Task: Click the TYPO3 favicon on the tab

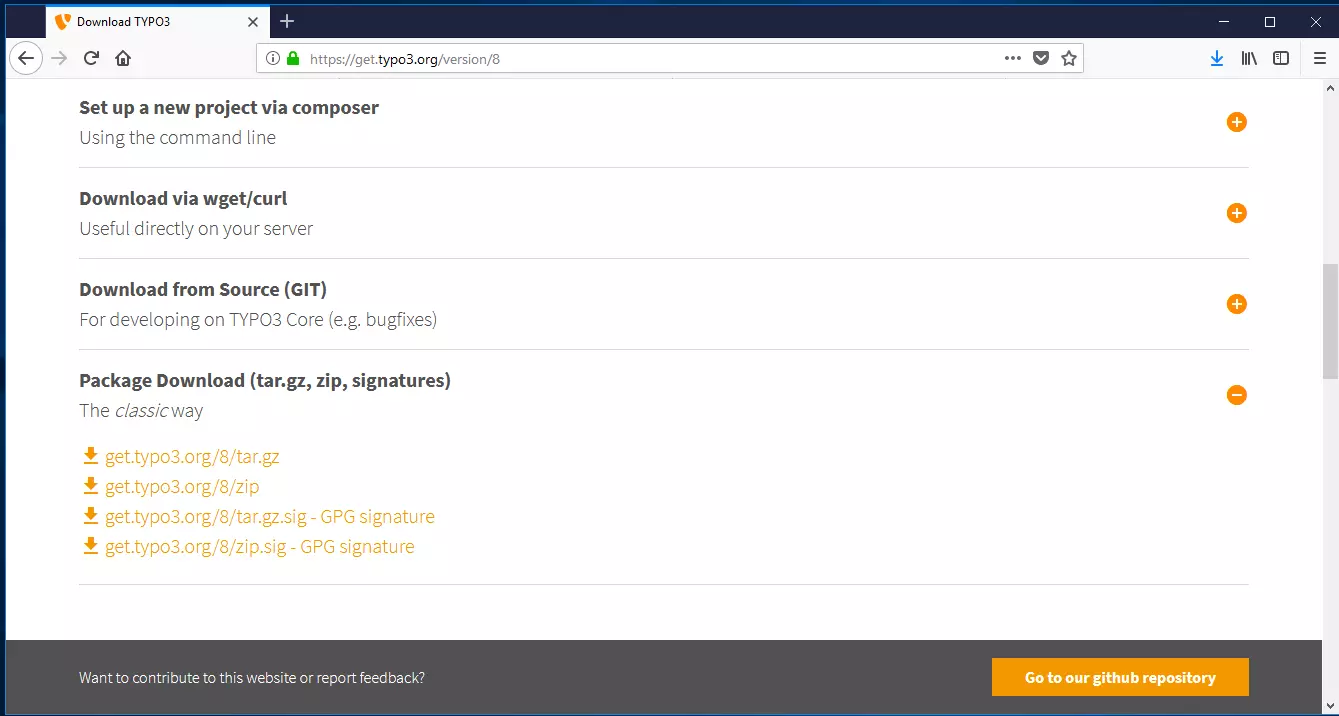Action: (x=63, y=21)
